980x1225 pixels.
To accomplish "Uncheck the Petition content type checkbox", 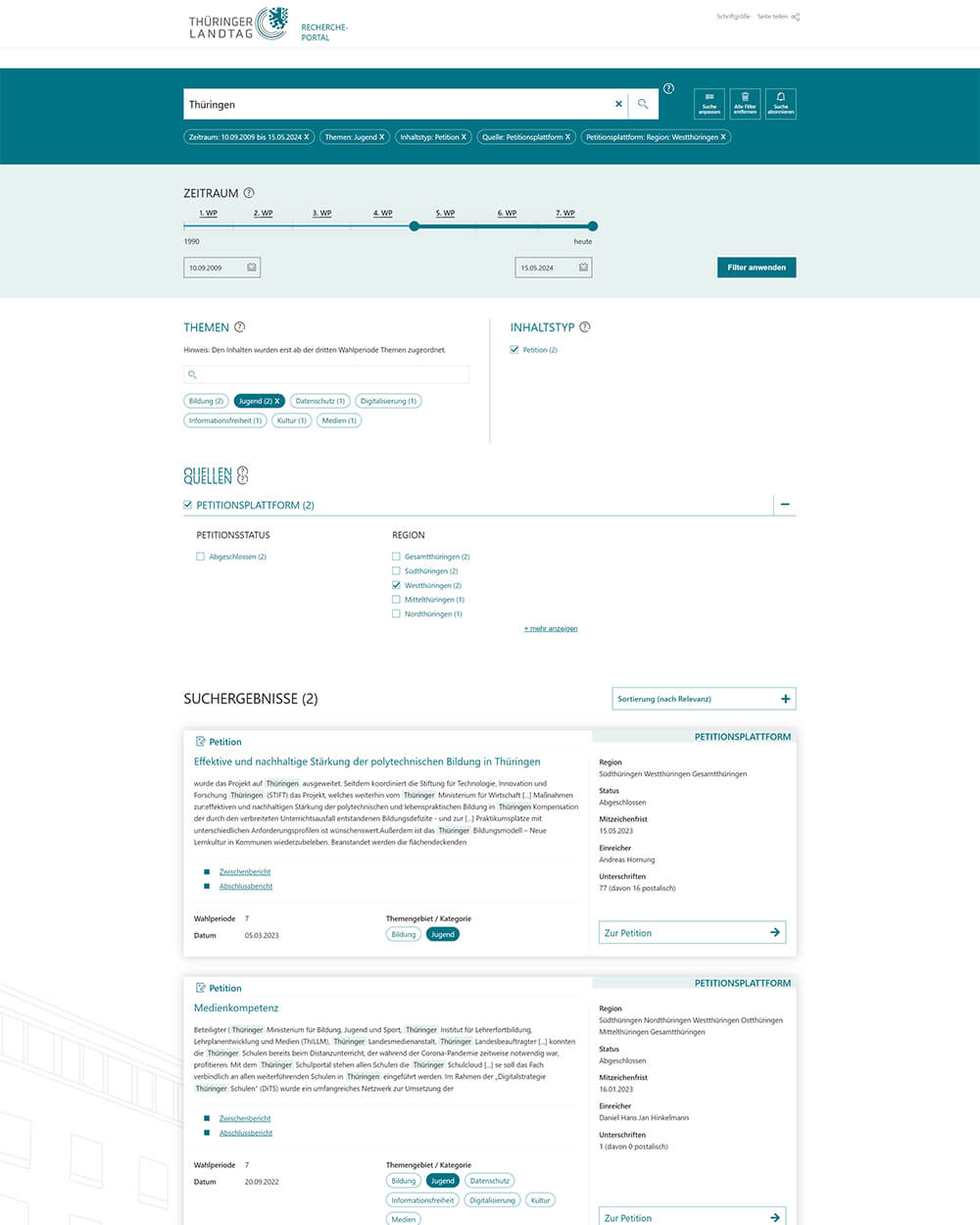I will (514, 350).
